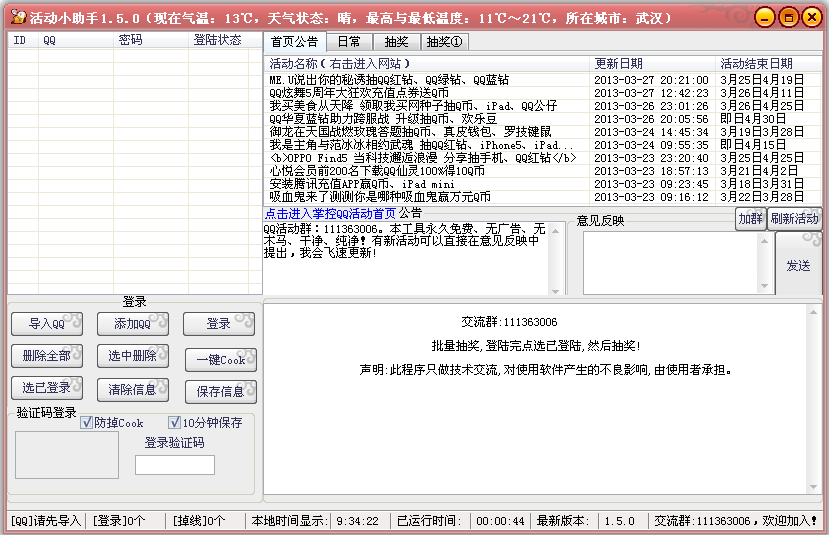Click the 一键Cook button

coord(221,360)
